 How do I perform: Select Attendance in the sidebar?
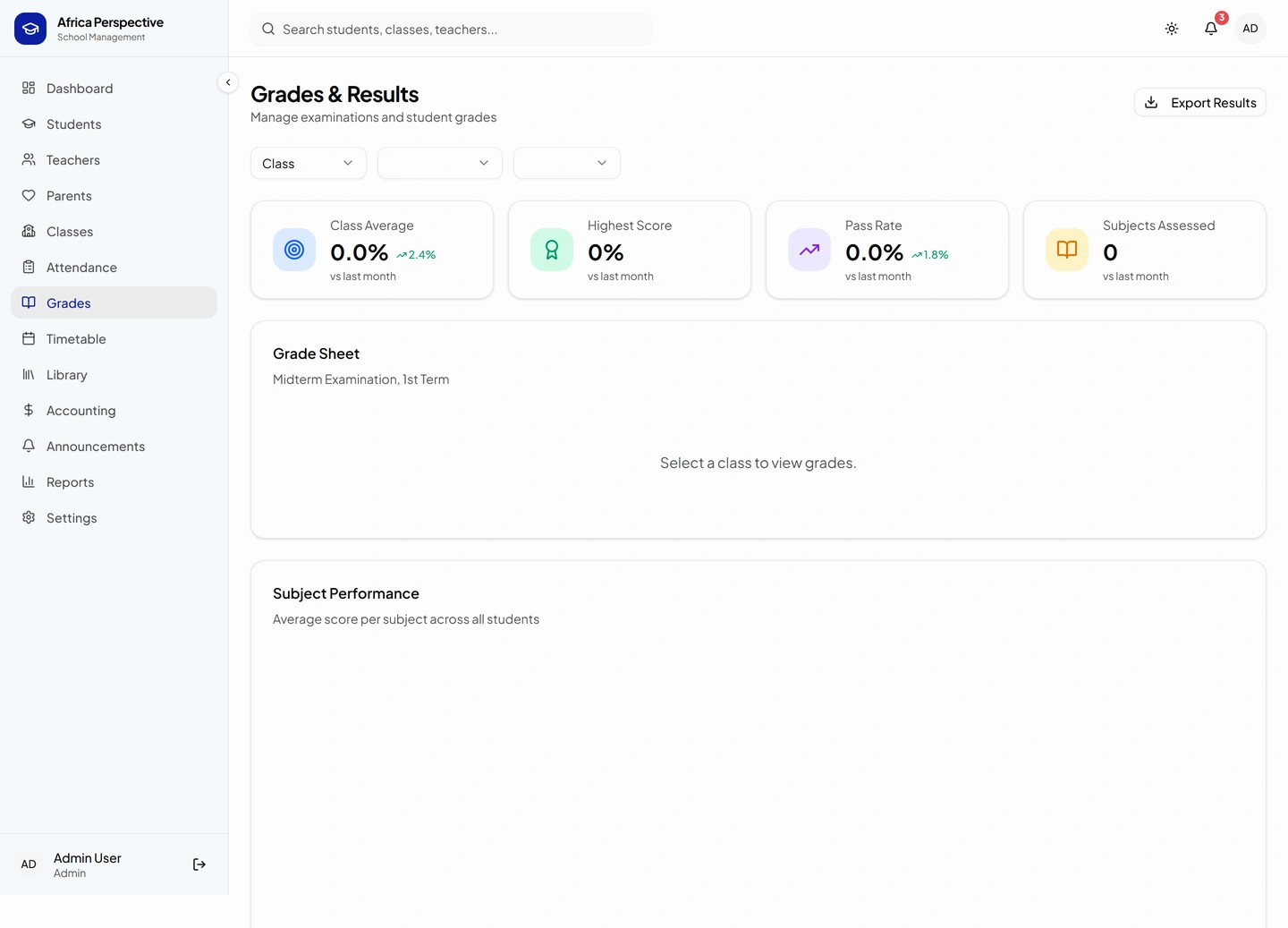point(114,267)
